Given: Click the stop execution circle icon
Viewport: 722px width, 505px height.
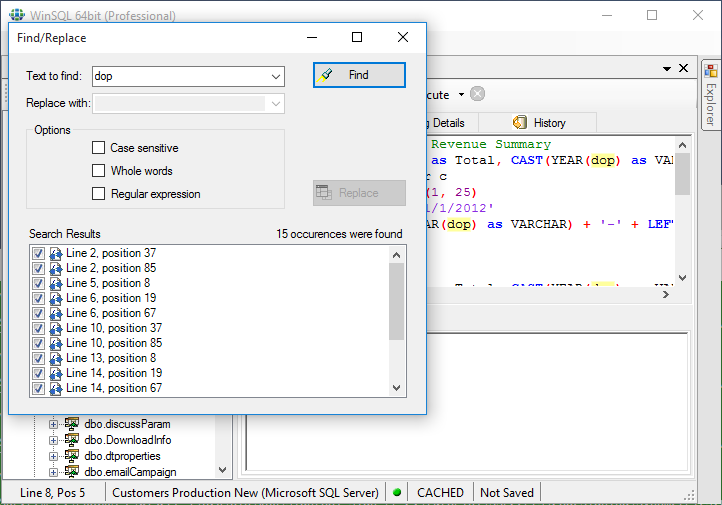Looking at the screenshot, I should [x=477, y=94].
